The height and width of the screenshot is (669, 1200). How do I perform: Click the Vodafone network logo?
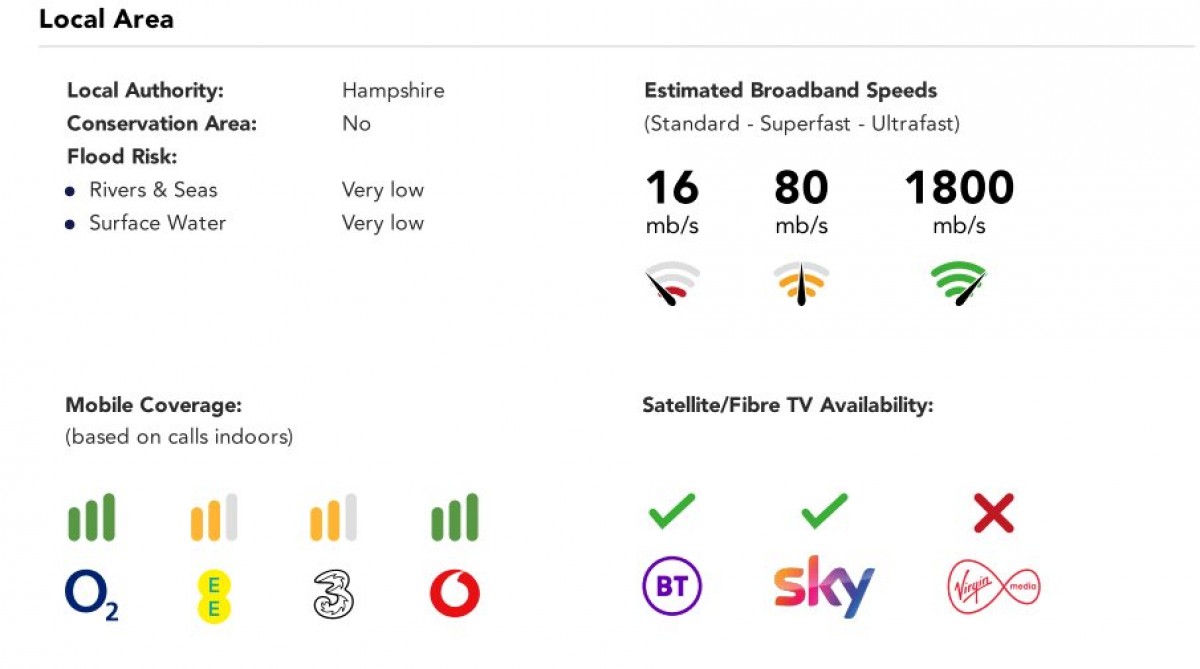tap(454, 595)
